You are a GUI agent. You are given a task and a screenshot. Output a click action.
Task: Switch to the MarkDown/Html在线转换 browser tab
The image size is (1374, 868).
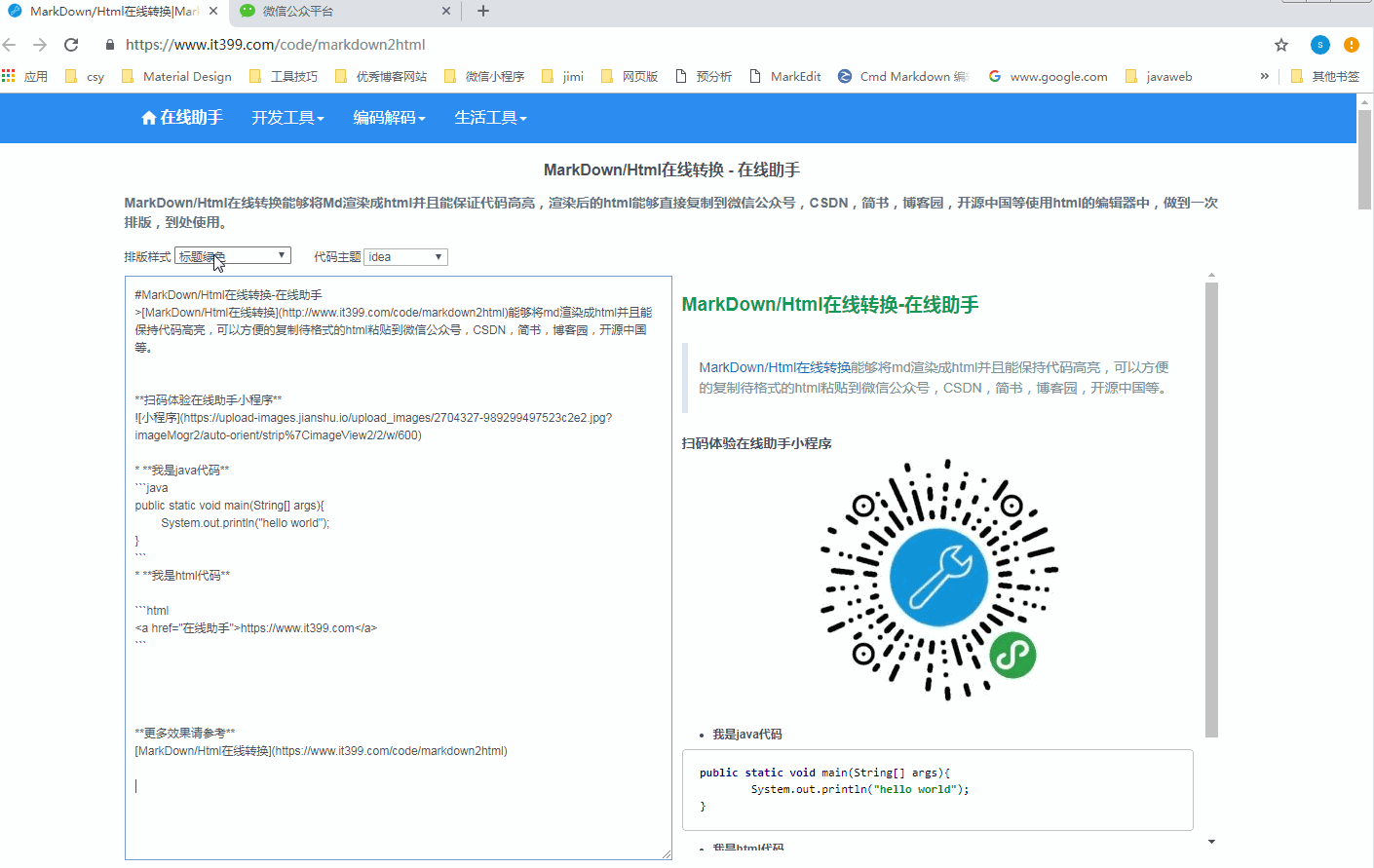coord(113,12)
